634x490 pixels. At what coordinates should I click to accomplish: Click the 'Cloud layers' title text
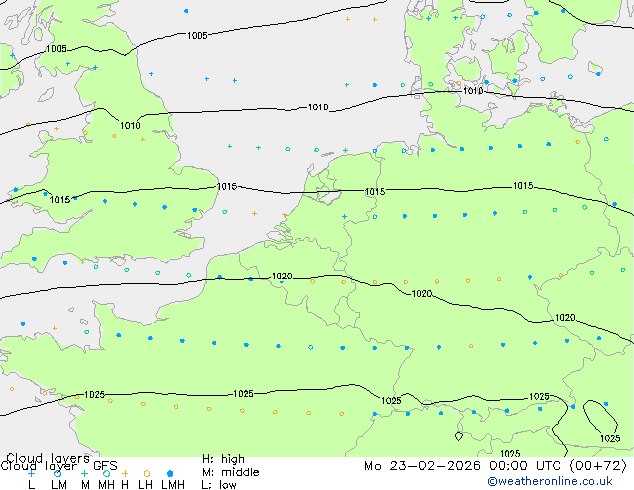[48, 458]
